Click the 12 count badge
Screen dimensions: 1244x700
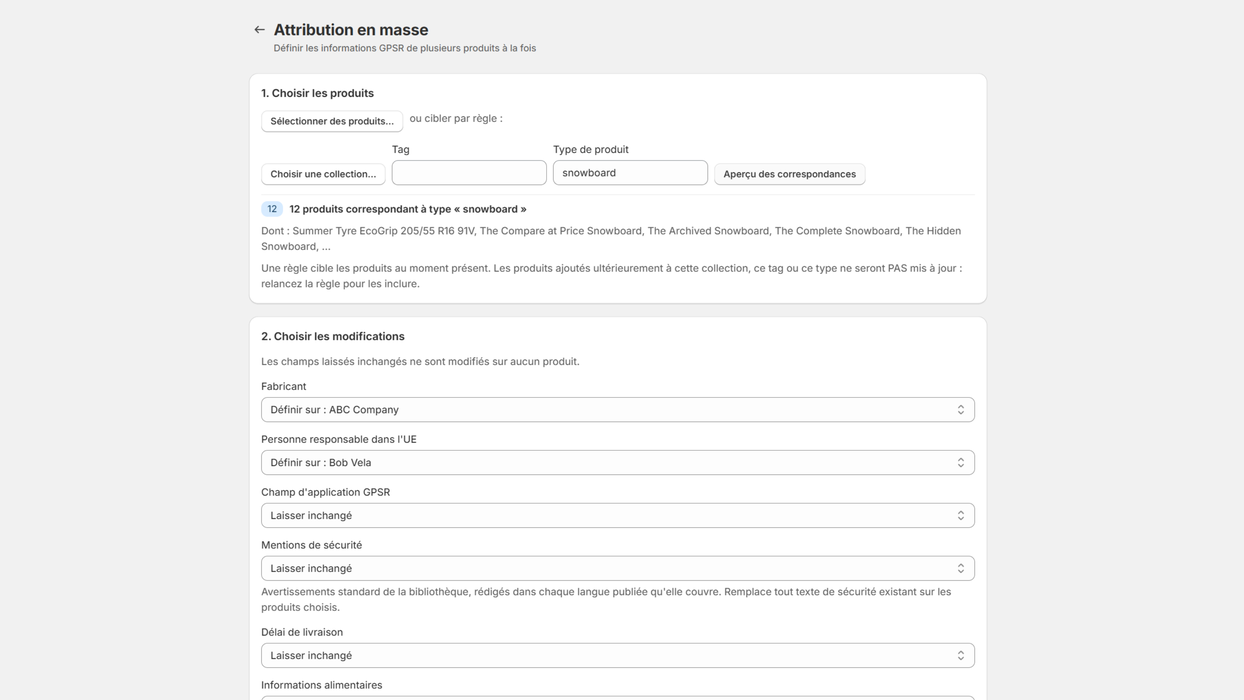[x=272, y=209]
